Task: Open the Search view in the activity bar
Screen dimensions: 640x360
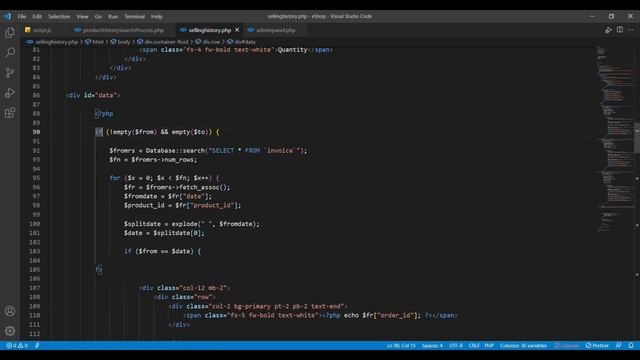Action: [x=10, y=52]
